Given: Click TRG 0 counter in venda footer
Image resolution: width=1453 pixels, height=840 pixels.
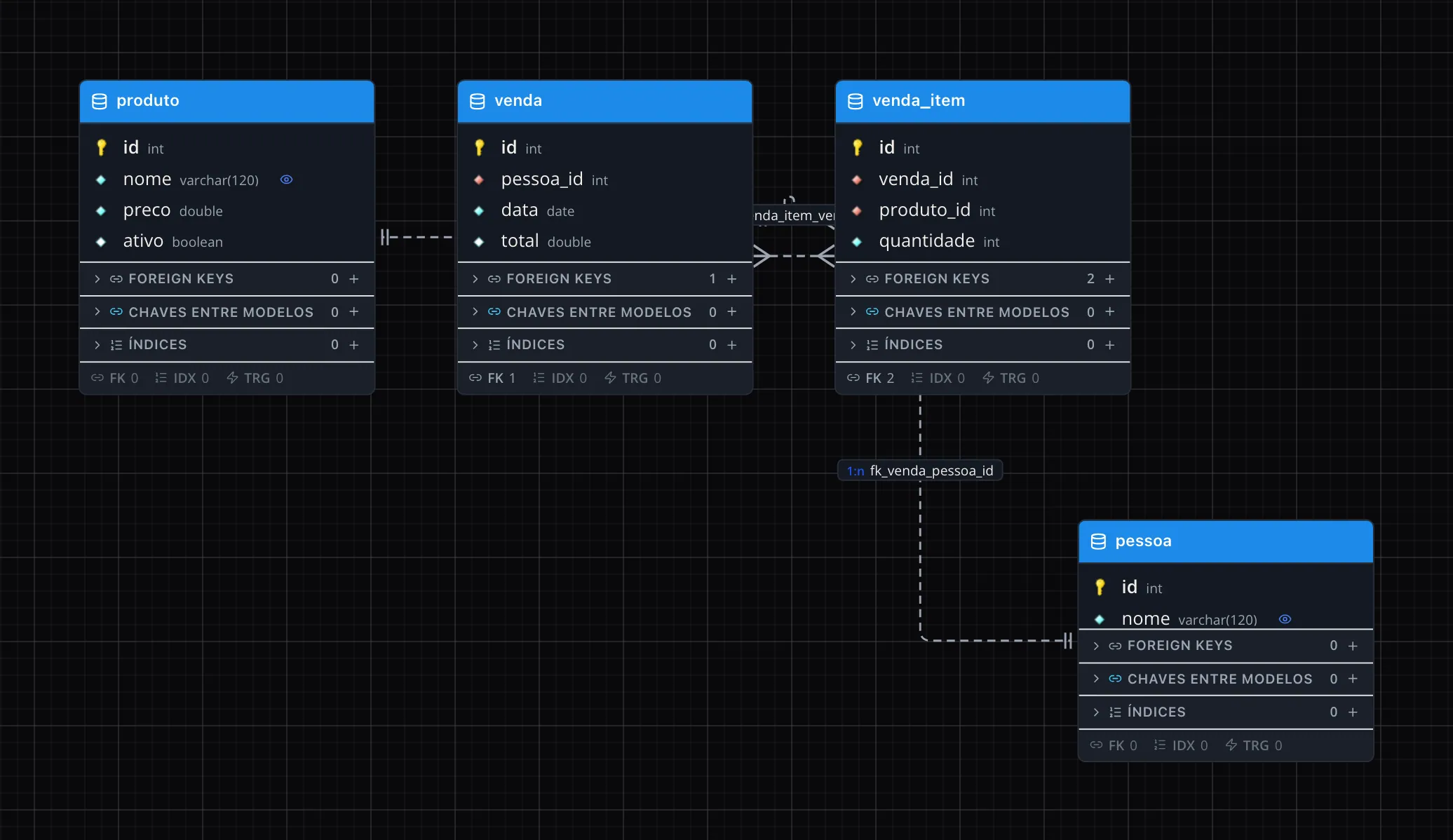Looking at the screenshot, I should click(633, 378).
